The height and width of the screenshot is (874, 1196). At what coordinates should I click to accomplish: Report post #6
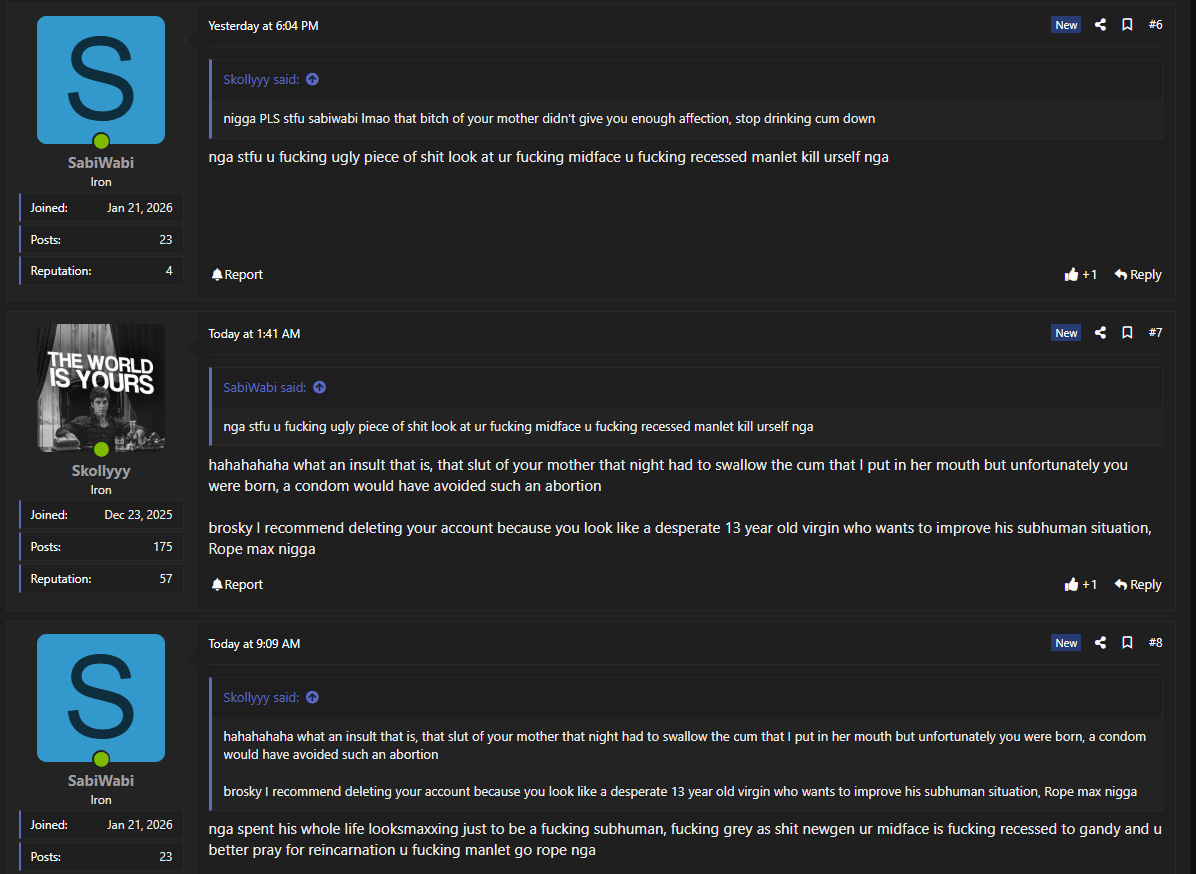(237, 275)
